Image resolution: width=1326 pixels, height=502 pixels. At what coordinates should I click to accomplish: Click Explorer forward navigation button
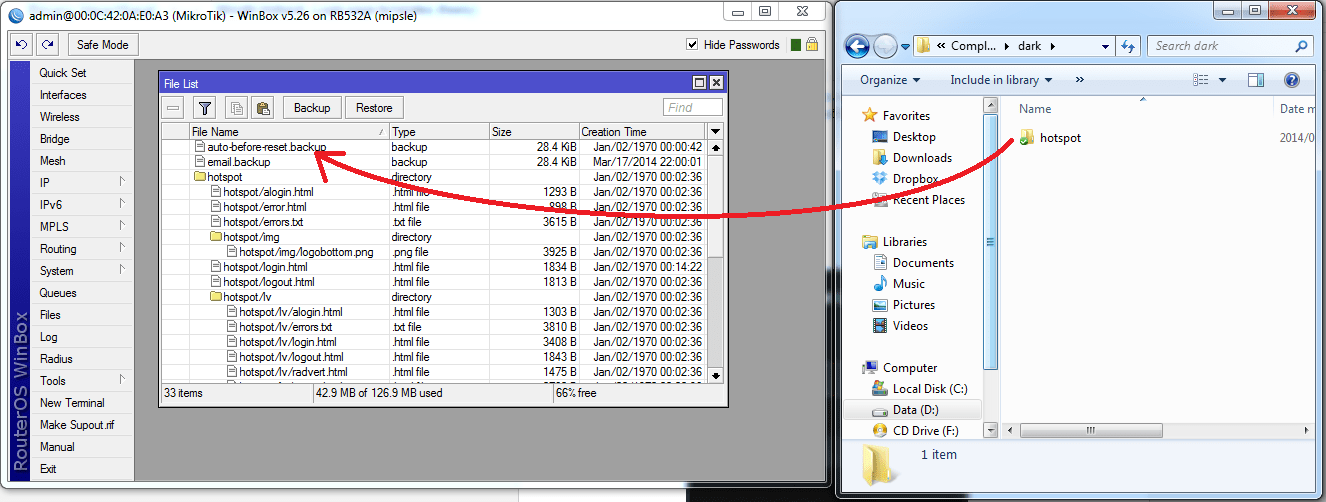885,46
